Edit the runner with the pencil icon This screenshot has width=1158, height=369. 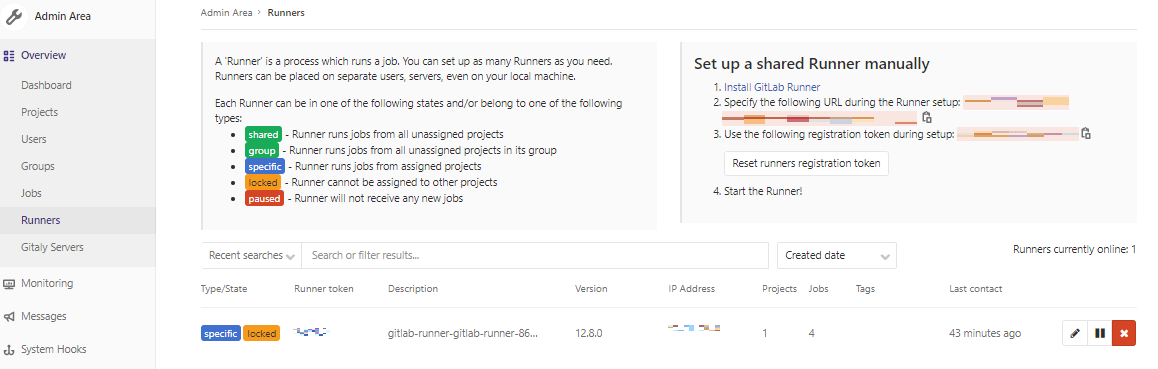click(x=1075, y=333)
